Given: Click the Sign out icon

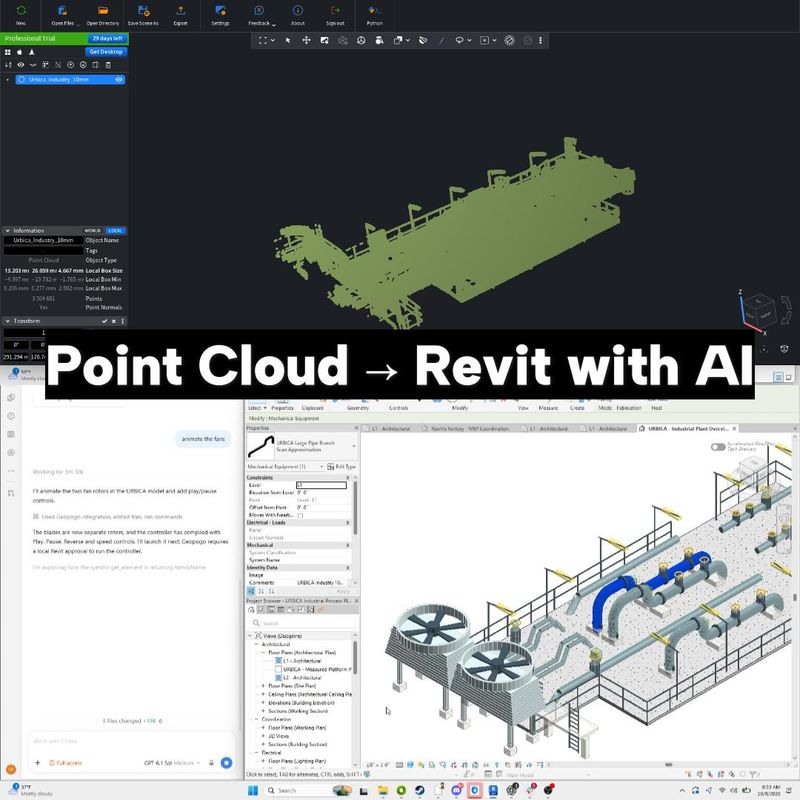Looking at the screenshot, I should [x=335, y=11].
